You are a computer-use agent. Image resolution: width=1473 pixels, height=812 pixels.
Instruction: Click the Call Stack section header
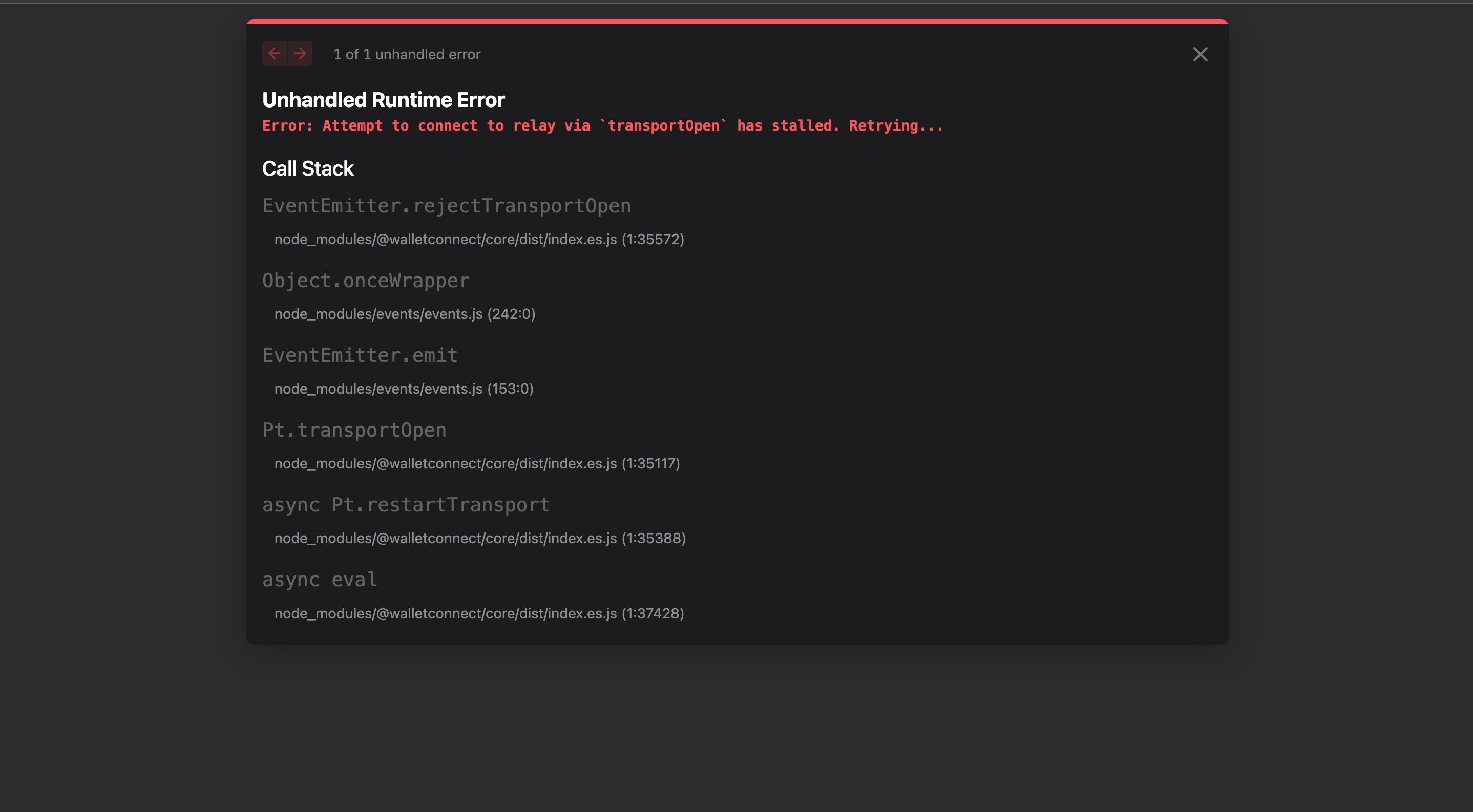point(308,168)
